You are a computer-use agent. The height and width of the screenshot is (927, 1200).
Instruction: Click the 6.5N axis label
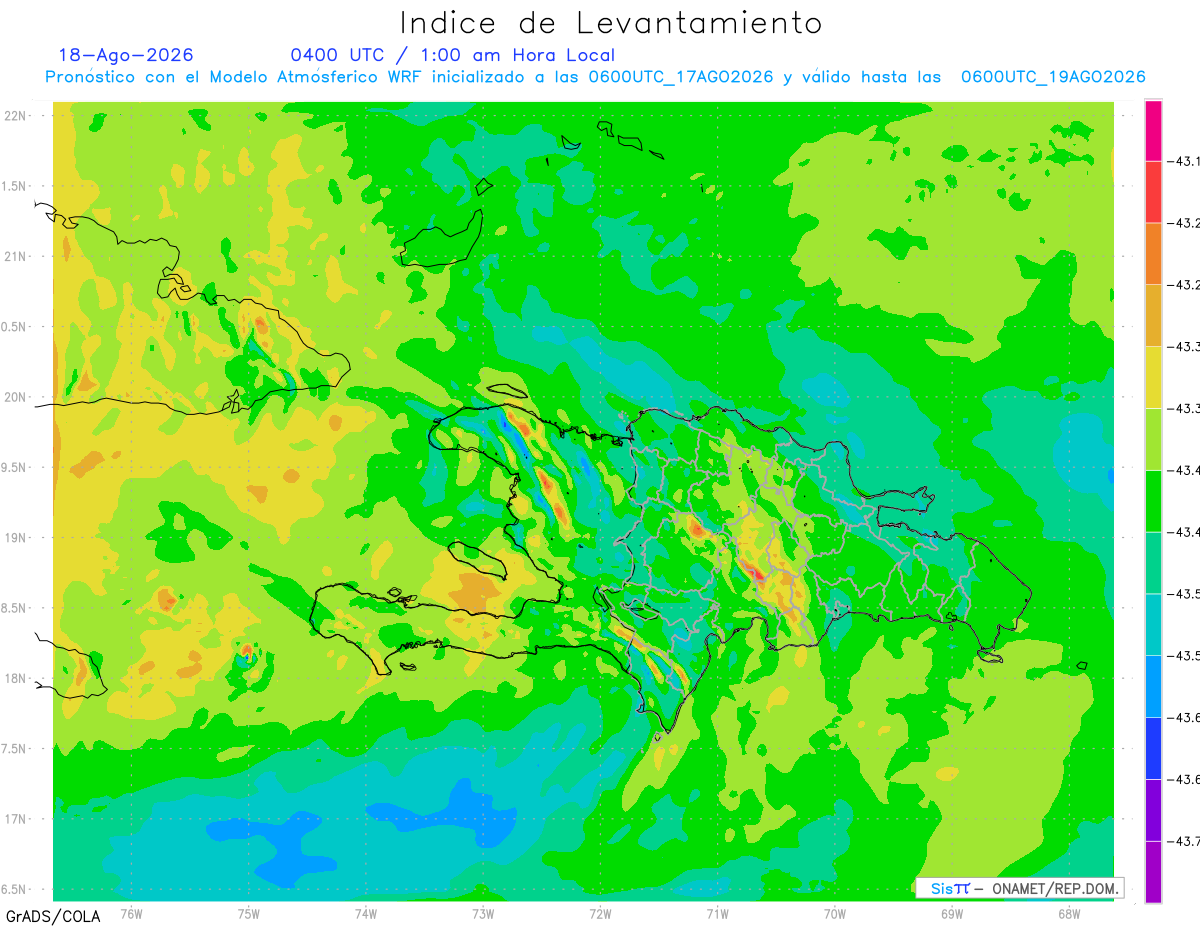click(x=15, y=889)
